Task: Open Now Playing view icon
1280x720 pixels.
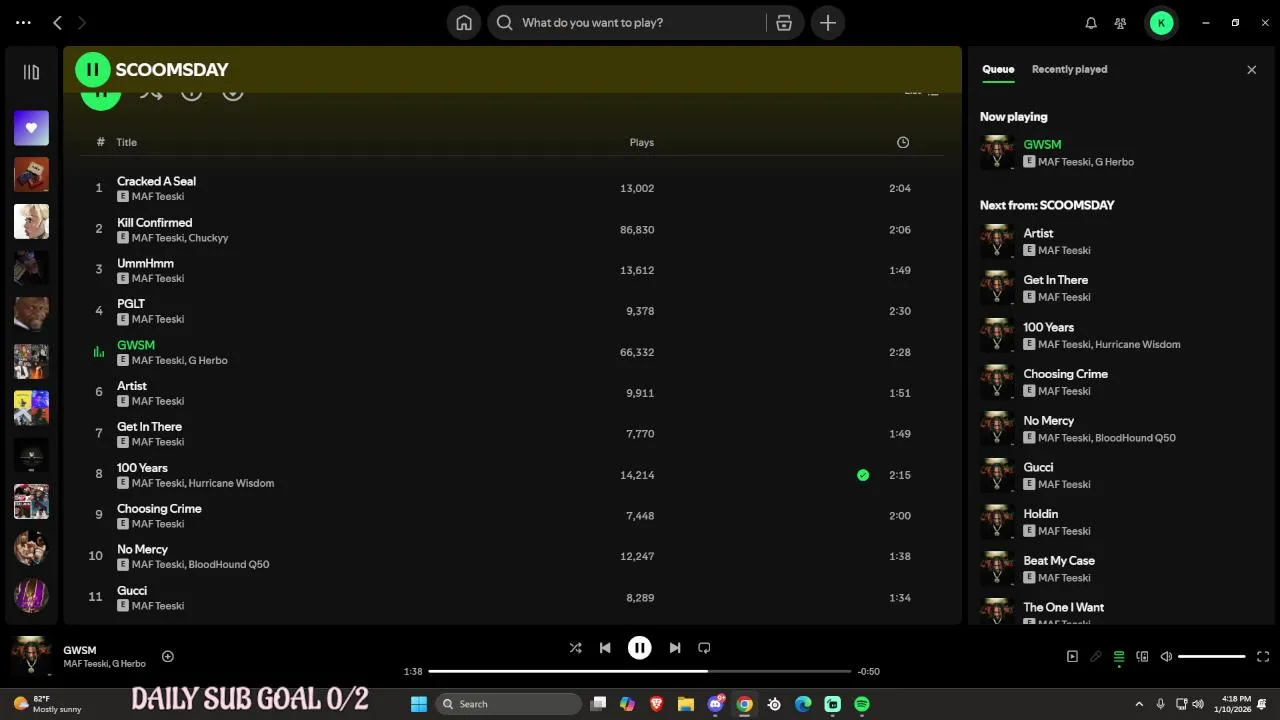Action: point(1072,657)
